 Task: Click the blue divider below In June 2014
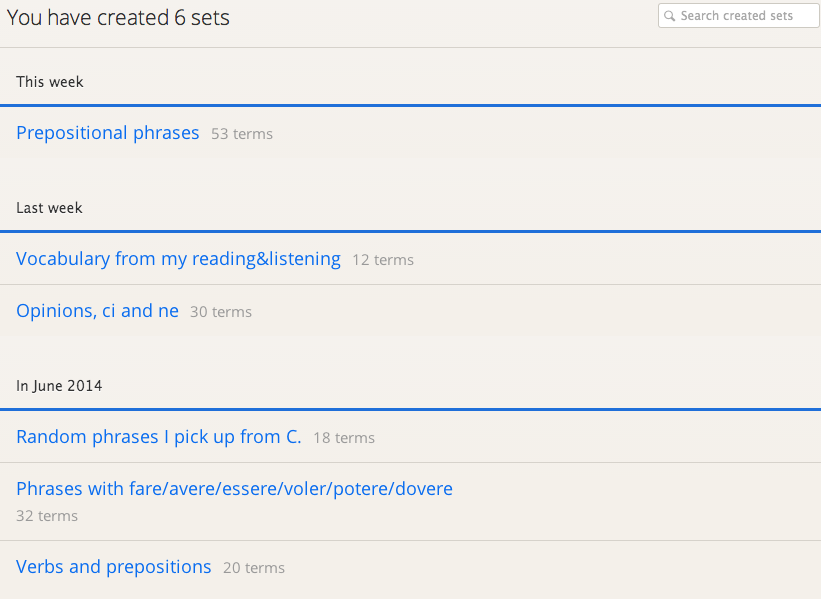410,409
